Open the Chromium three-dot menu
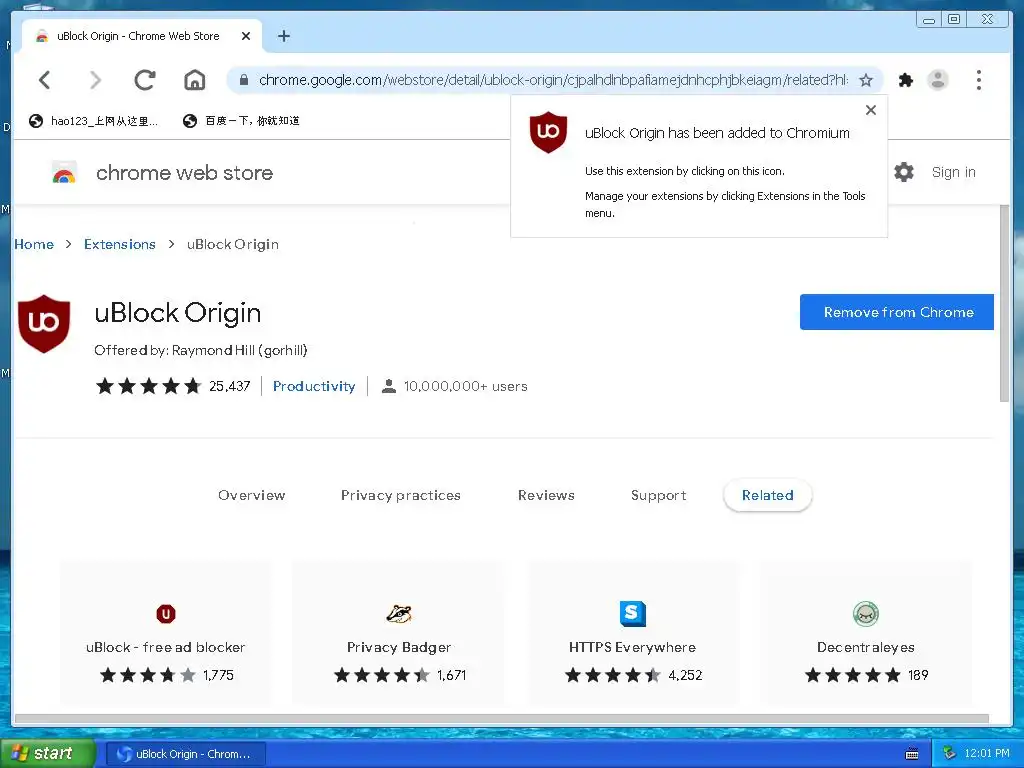1024x768 pixels. coord(978,80)
